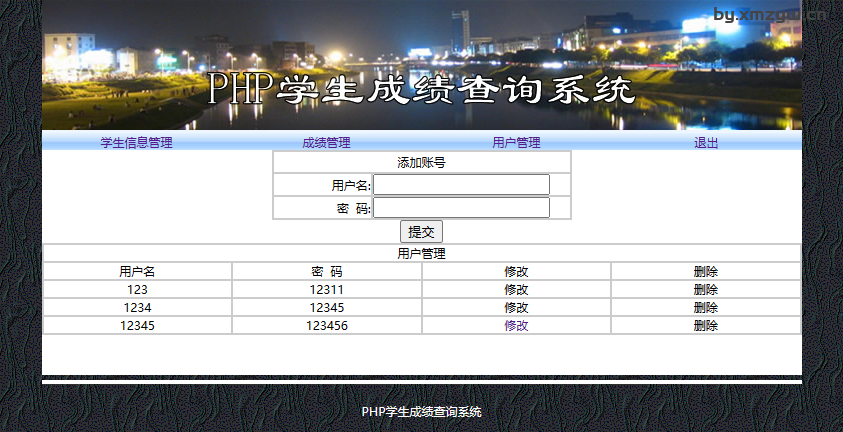This screenshot has width=843, height=432.
Task: Click 删除 for user 12345
Action: (x=706, y=326)
